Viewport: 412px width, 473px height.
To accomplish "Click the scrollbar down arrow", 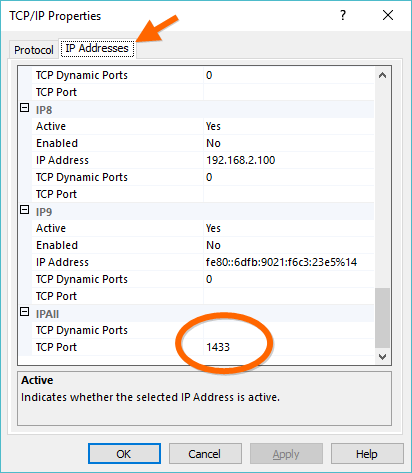I will (x=382, y=357).
